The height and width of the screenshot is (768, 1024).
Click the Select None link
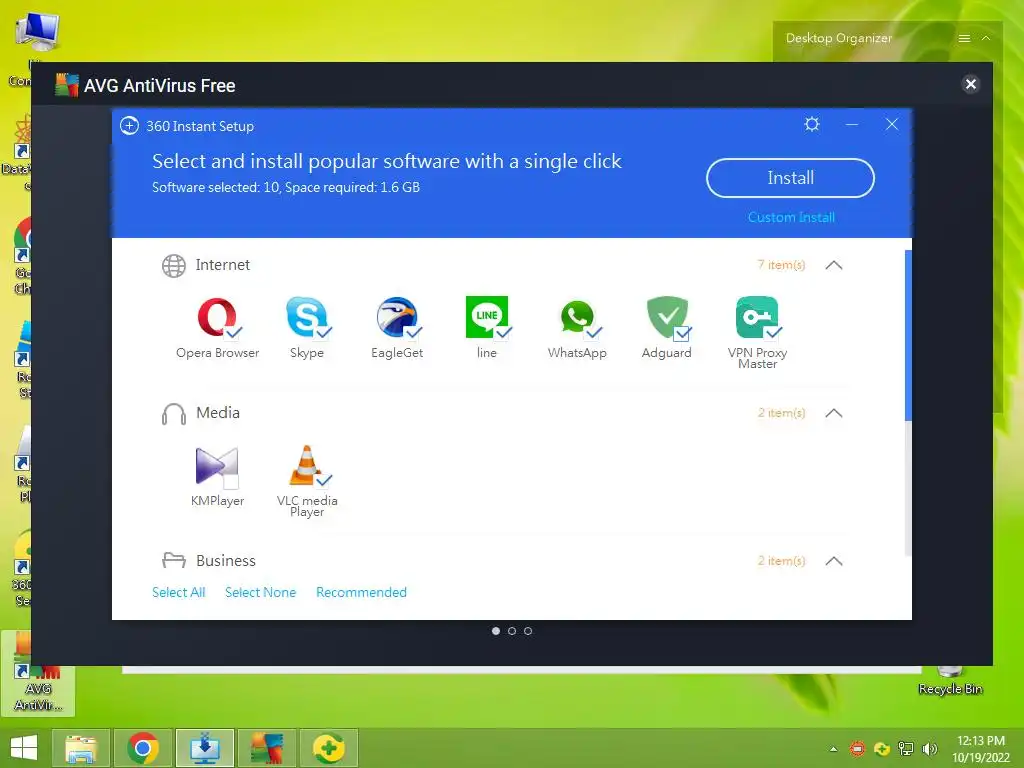pyautogui.click(x=261, y=592)
